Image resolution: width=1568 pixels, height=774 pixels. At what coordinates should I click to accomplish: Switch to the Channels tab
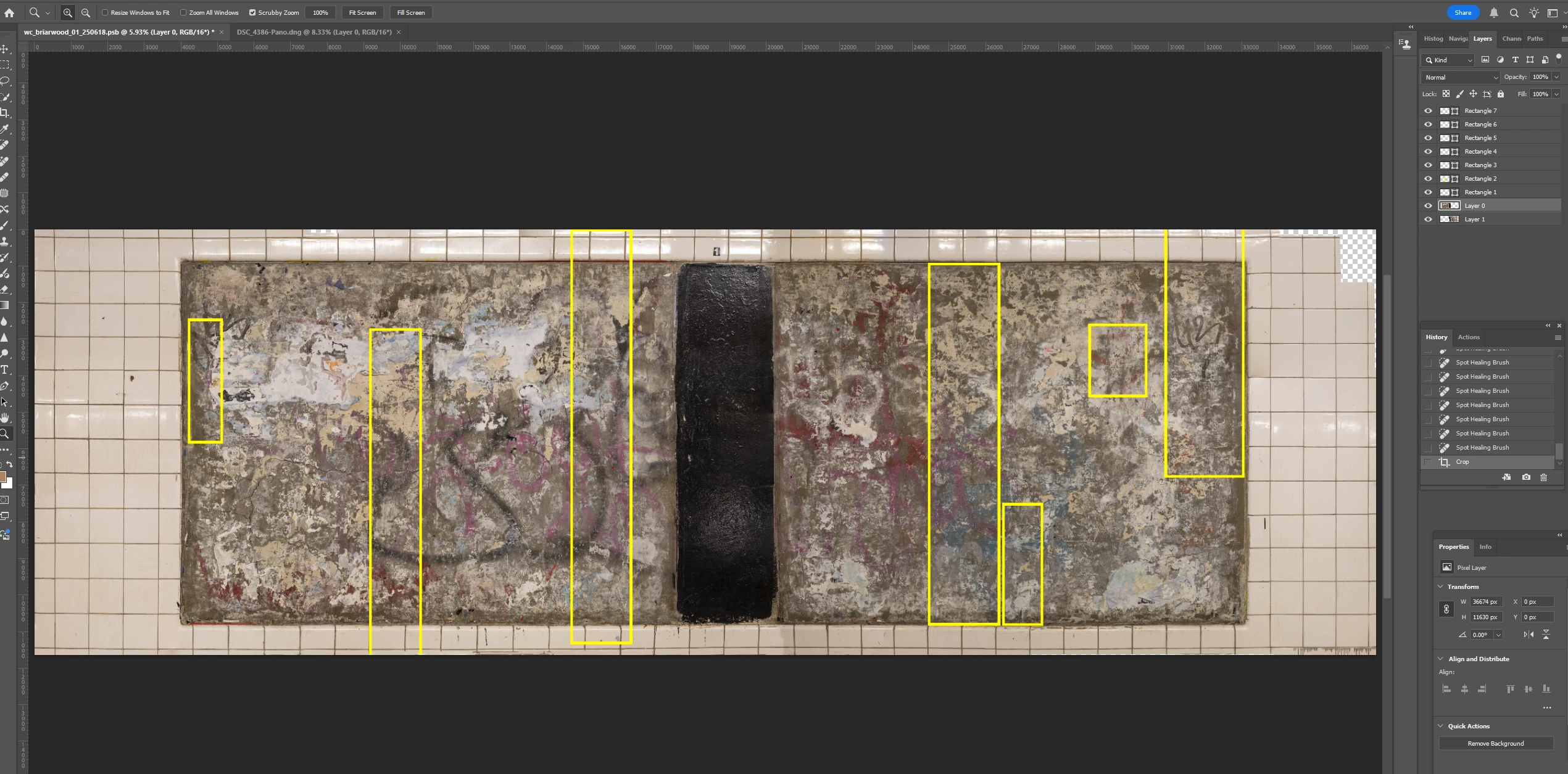click(1511, 39)
